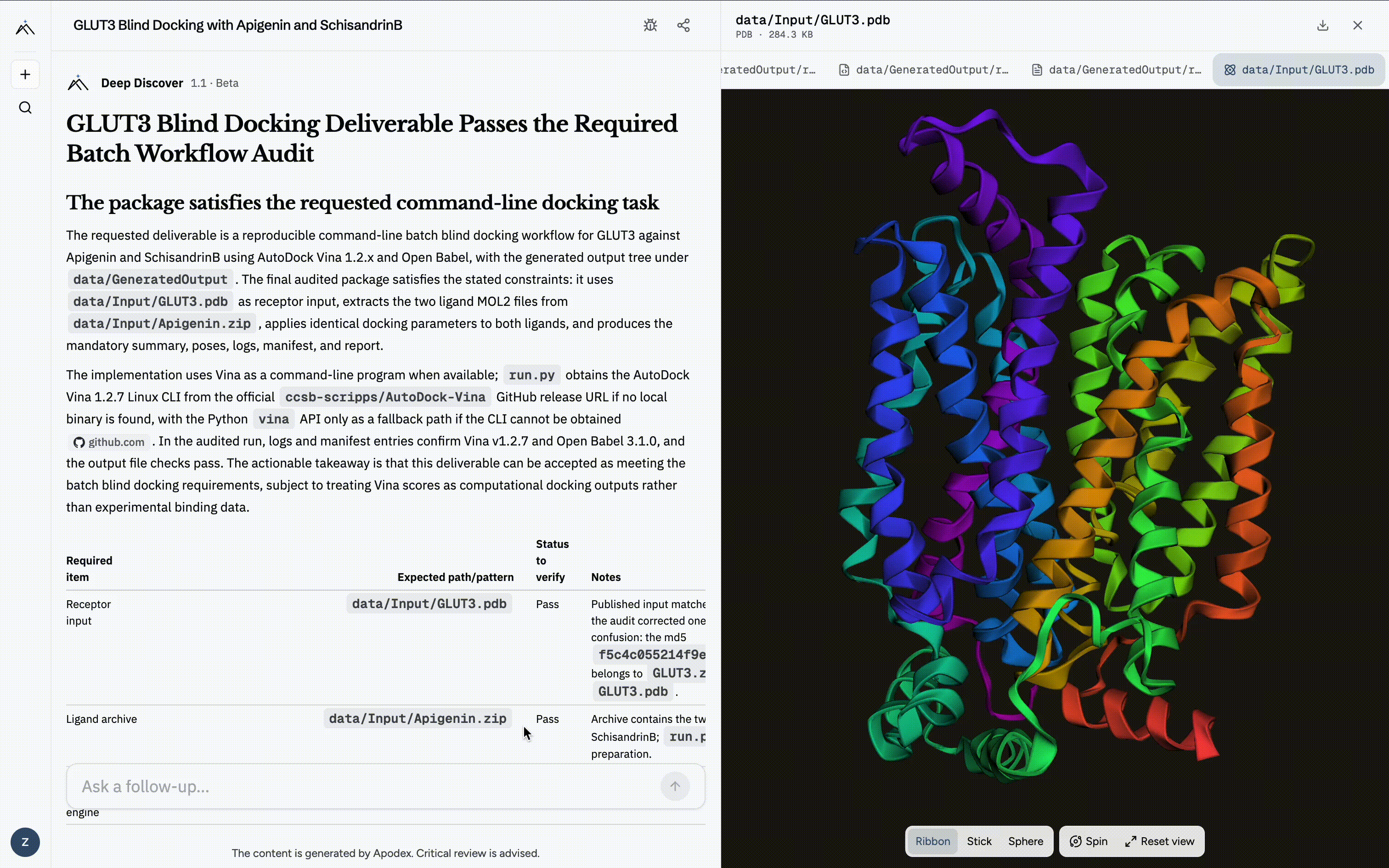Start a new chat with the plus icon
This screenshot has height=868, width=1389.
click(x=25, y=74)
